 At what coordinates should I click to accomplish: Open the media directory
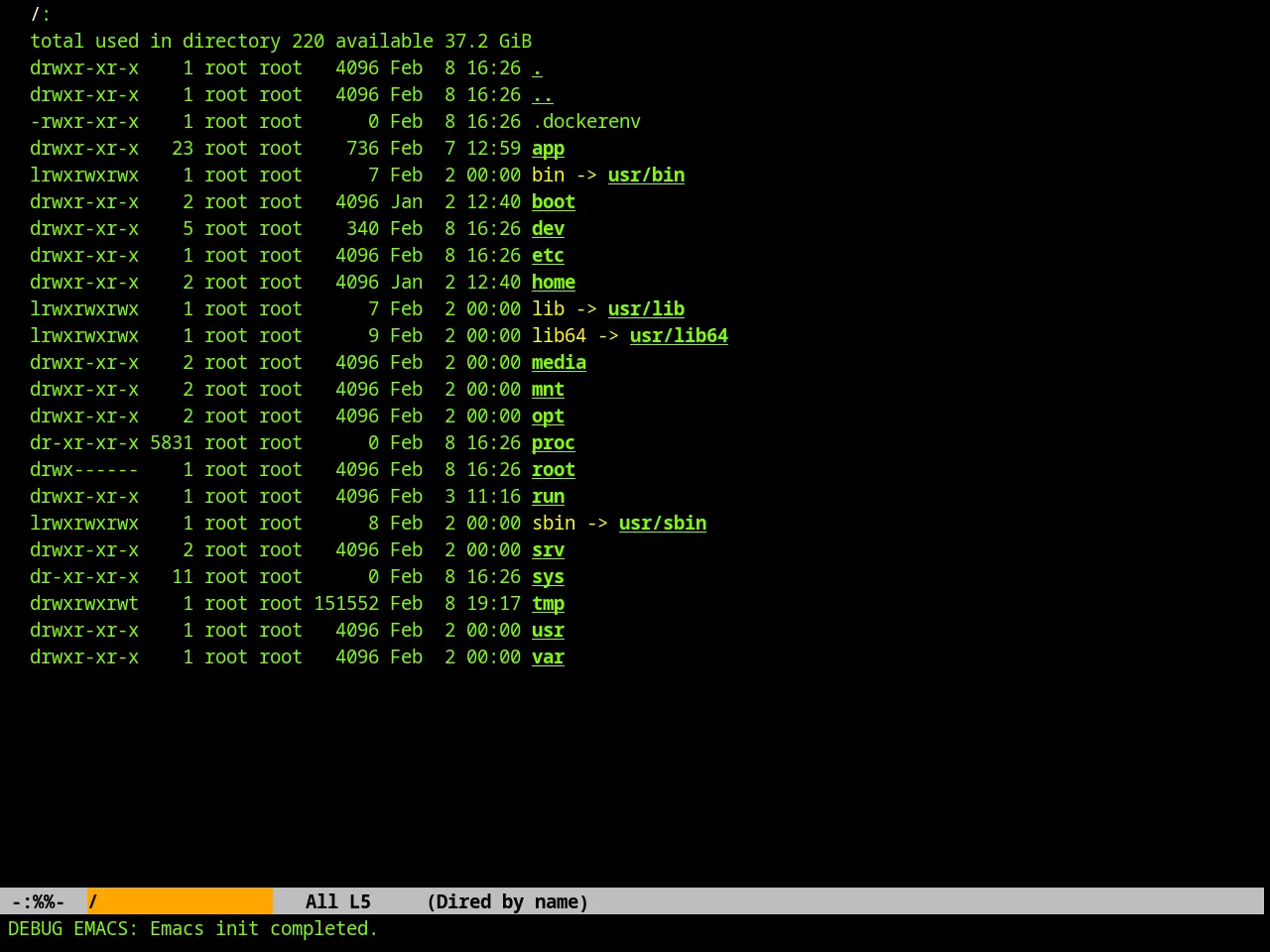(x=559, y=363)
